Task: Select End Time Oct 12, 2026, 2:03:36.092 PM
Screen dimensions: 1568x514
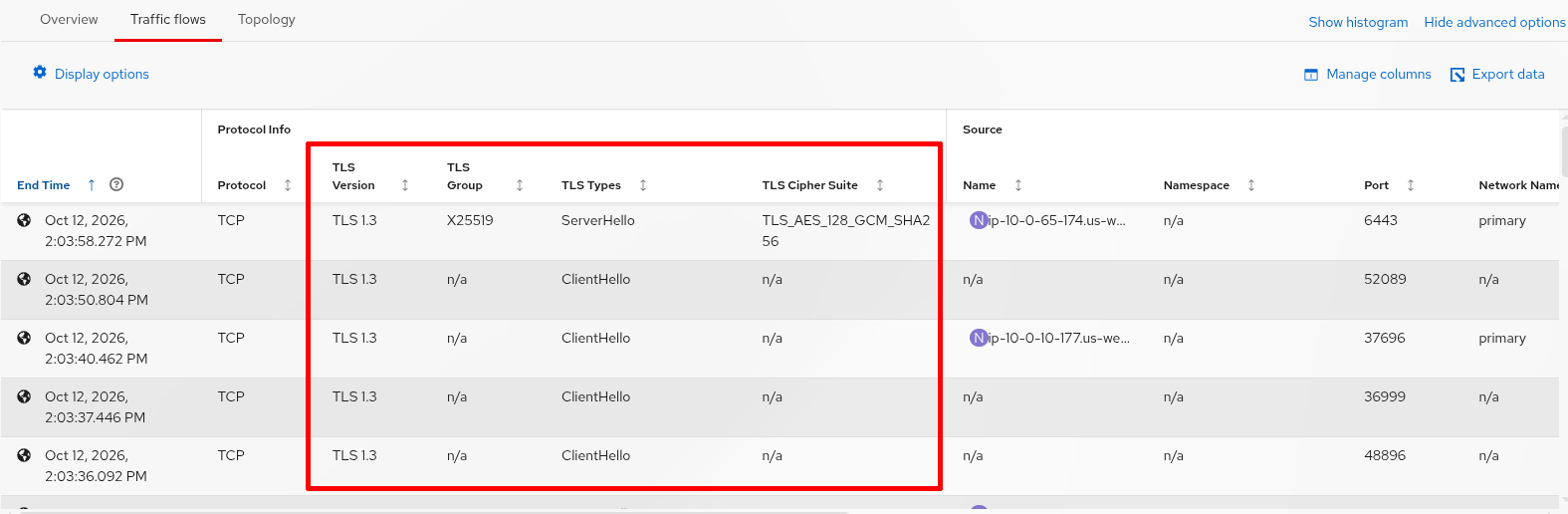Action: 96,466
